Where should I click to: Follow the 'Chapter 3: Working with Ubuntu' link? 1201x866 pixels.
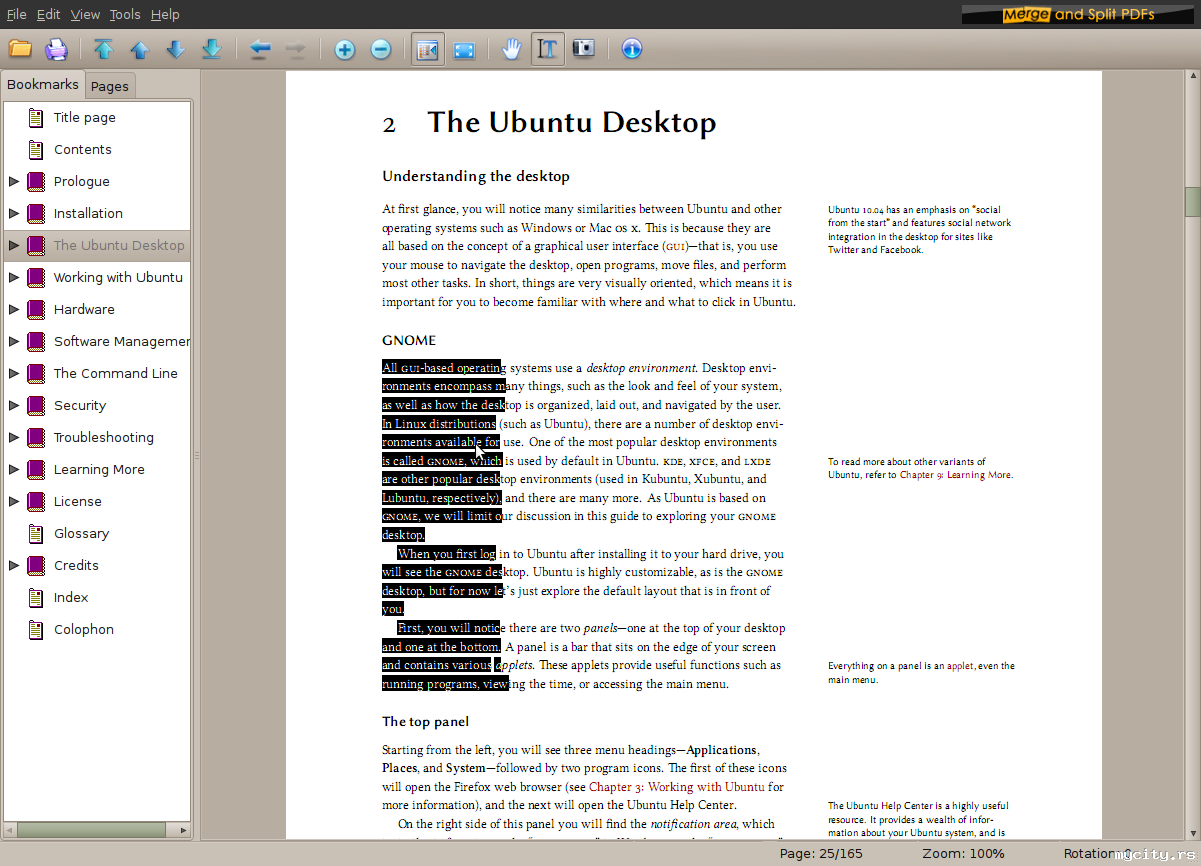(676, 787)
